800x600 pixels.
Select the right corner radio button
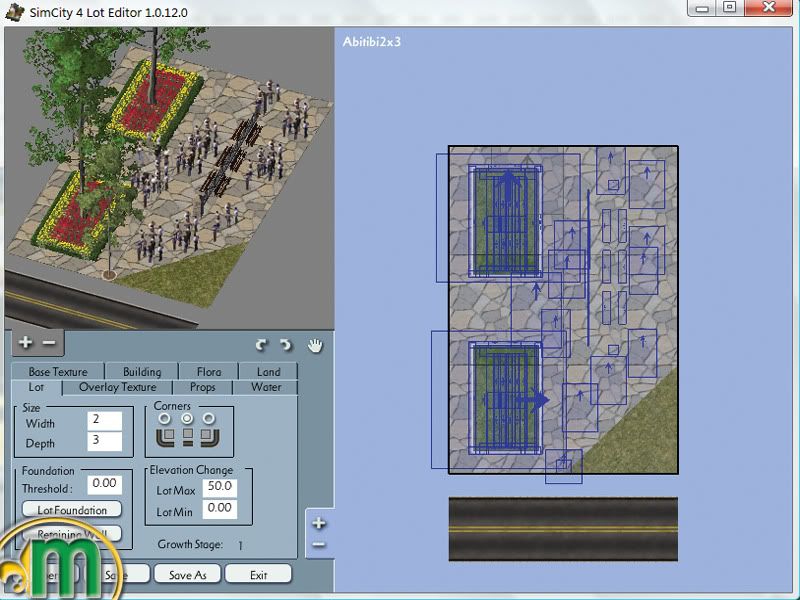point(208,418)
